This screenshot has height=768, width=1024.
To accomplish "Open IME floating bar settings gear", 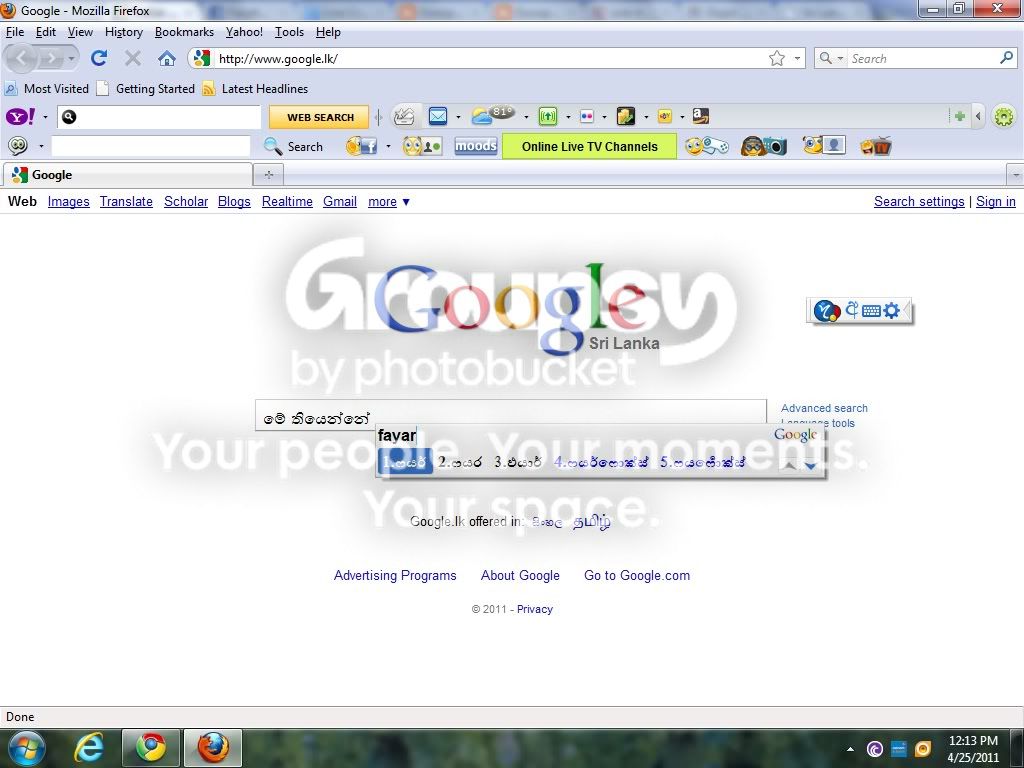I will [x=891, y=311].
